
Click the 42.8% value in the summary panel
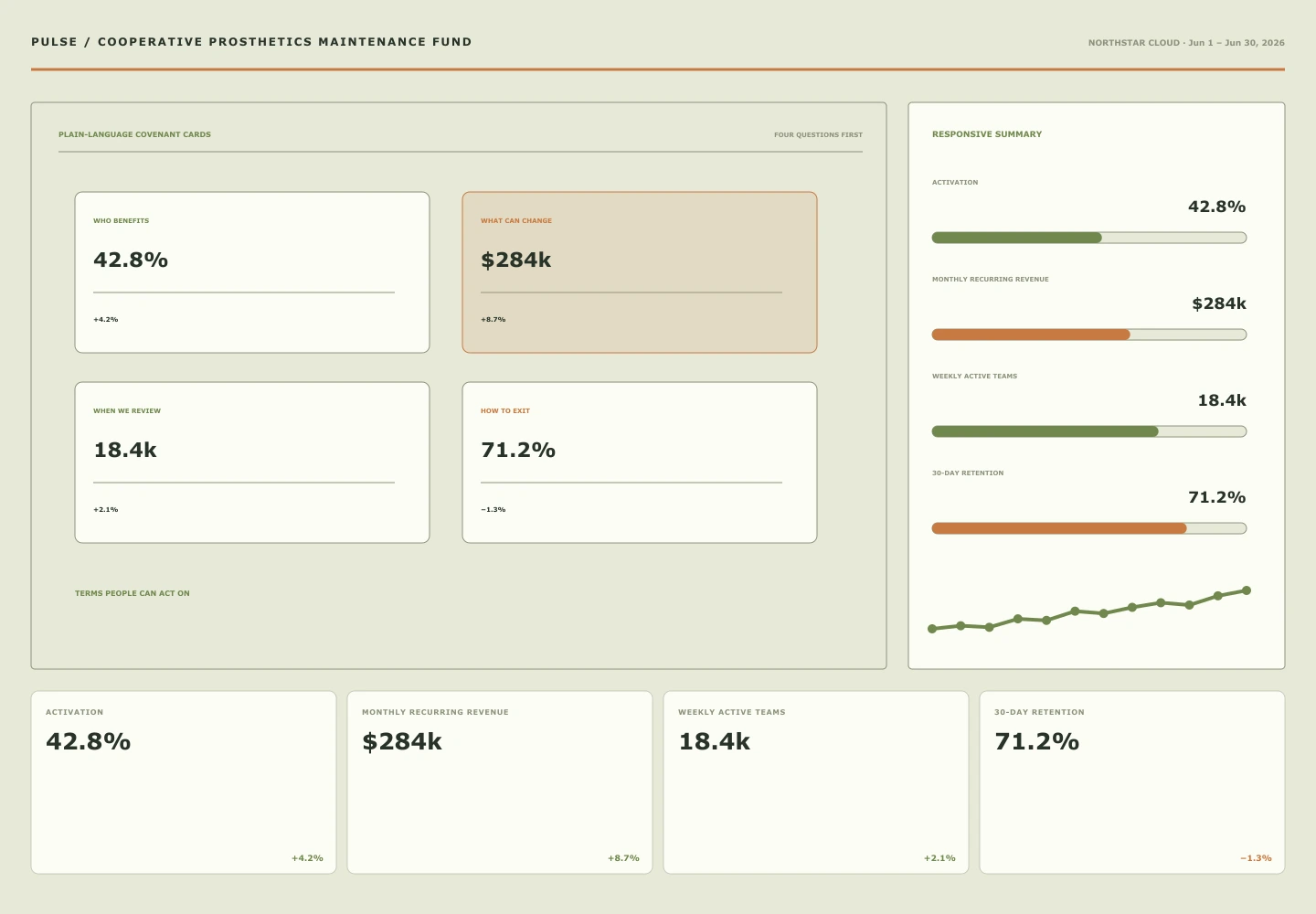click(x=1216, y=207)
